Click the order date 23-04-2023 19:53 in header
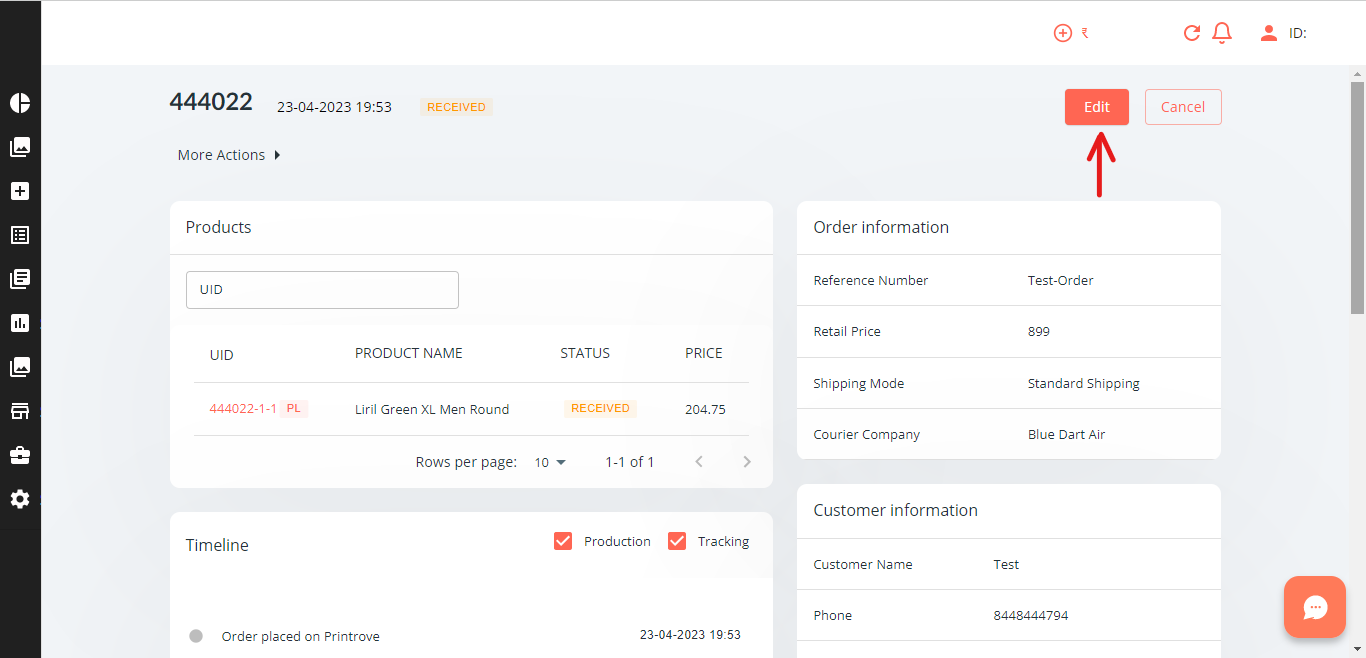Image resolution: width=1366 pixels, height=658 pixels. coord(334,107)
